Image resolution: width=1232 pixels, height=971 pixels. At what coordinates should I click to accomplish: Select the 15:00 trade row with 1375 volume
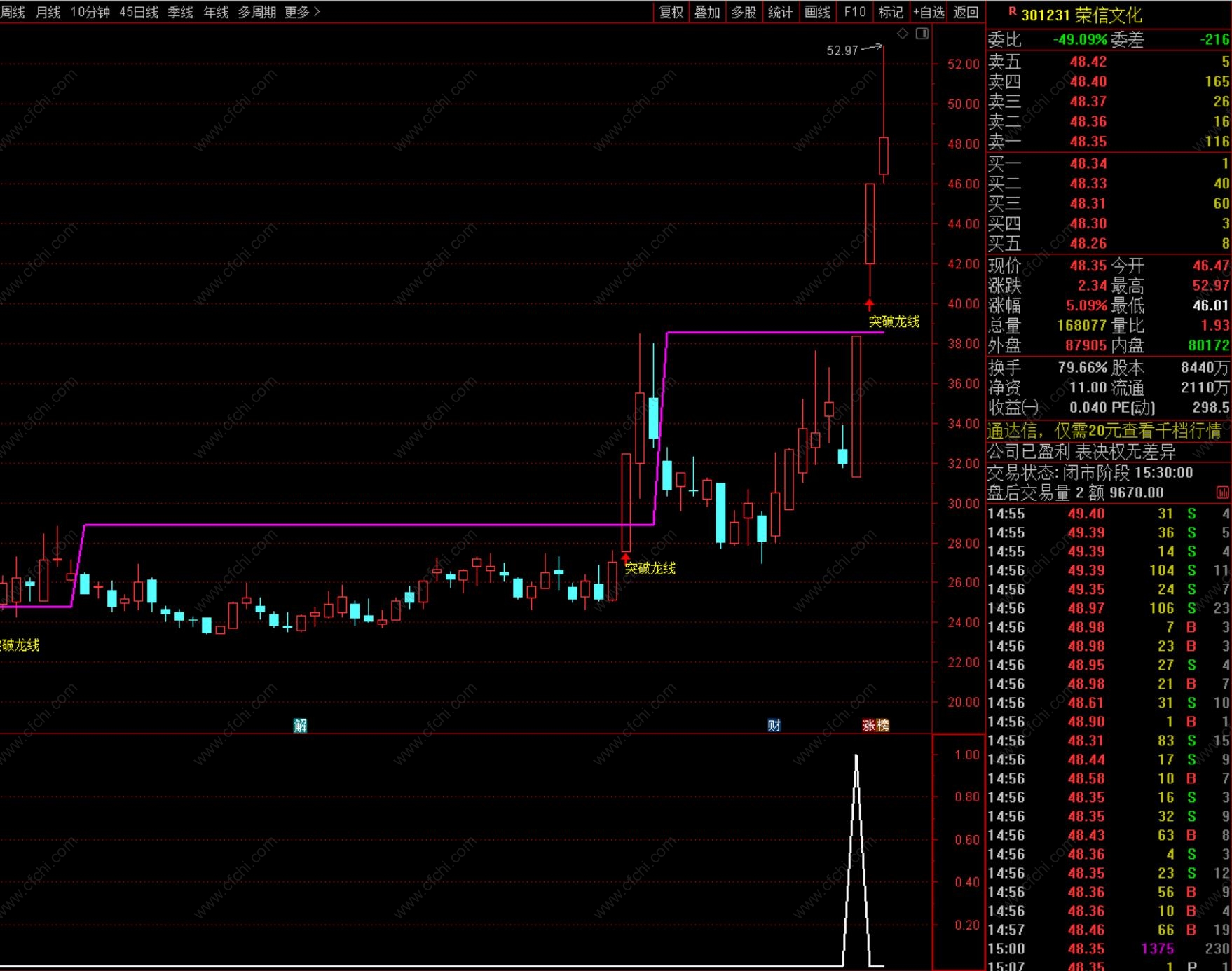[x=1108, y=949]
